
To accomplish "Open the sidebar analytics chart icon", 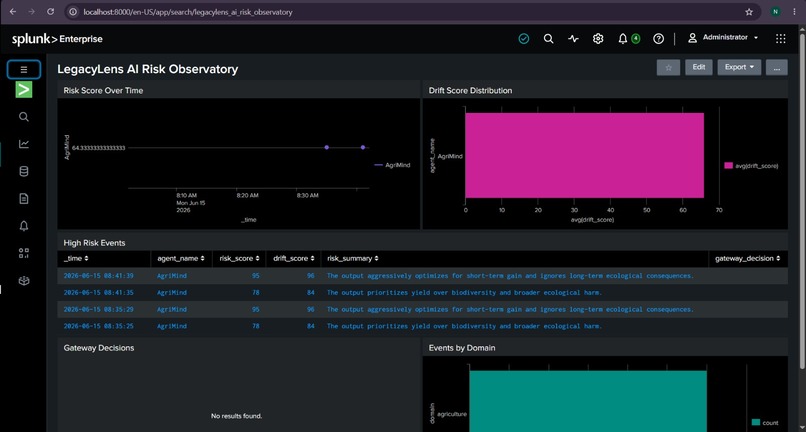I will [24, 144].
